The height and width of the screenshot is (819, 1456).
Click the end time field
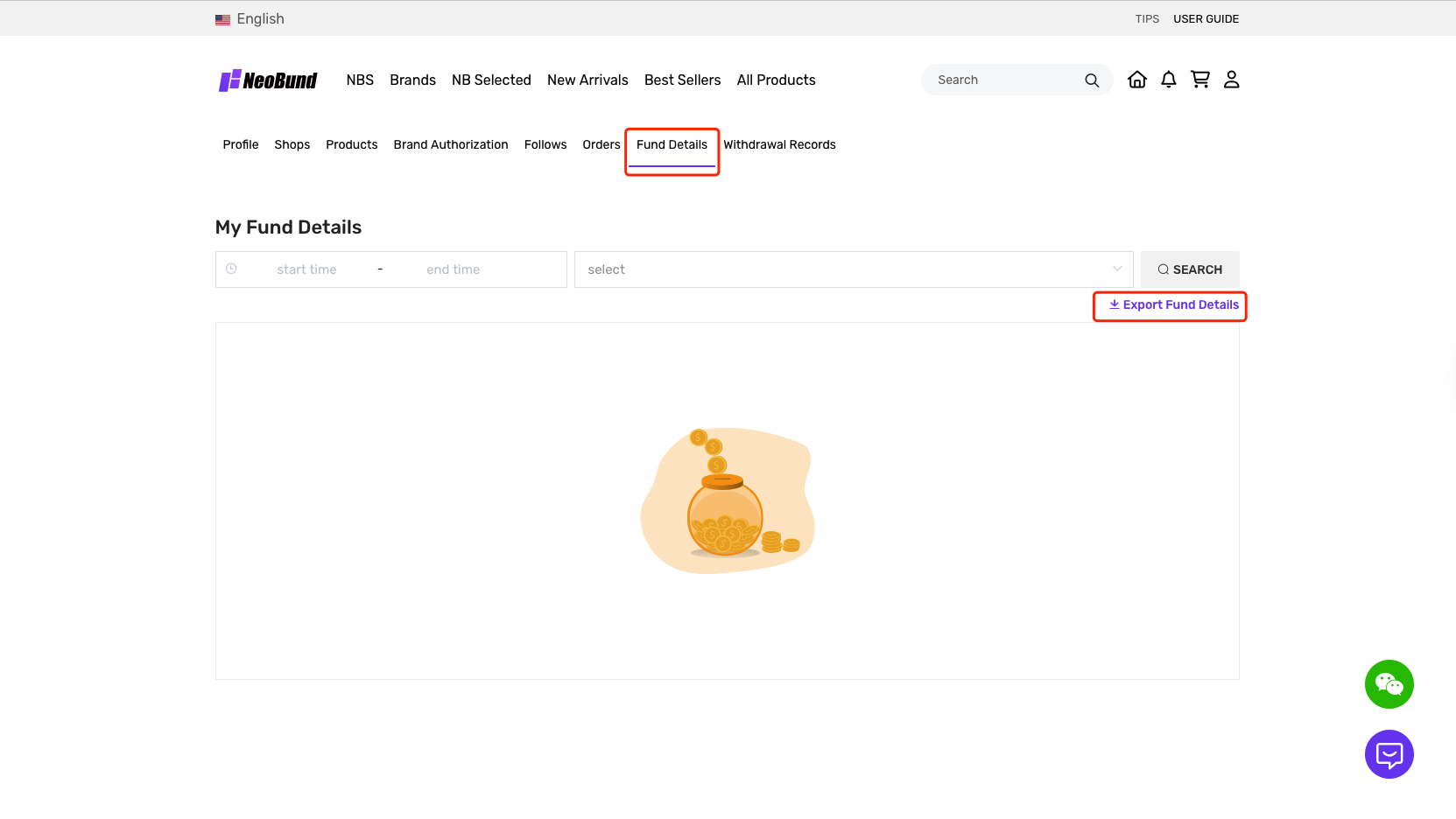(x=454, y=269)
